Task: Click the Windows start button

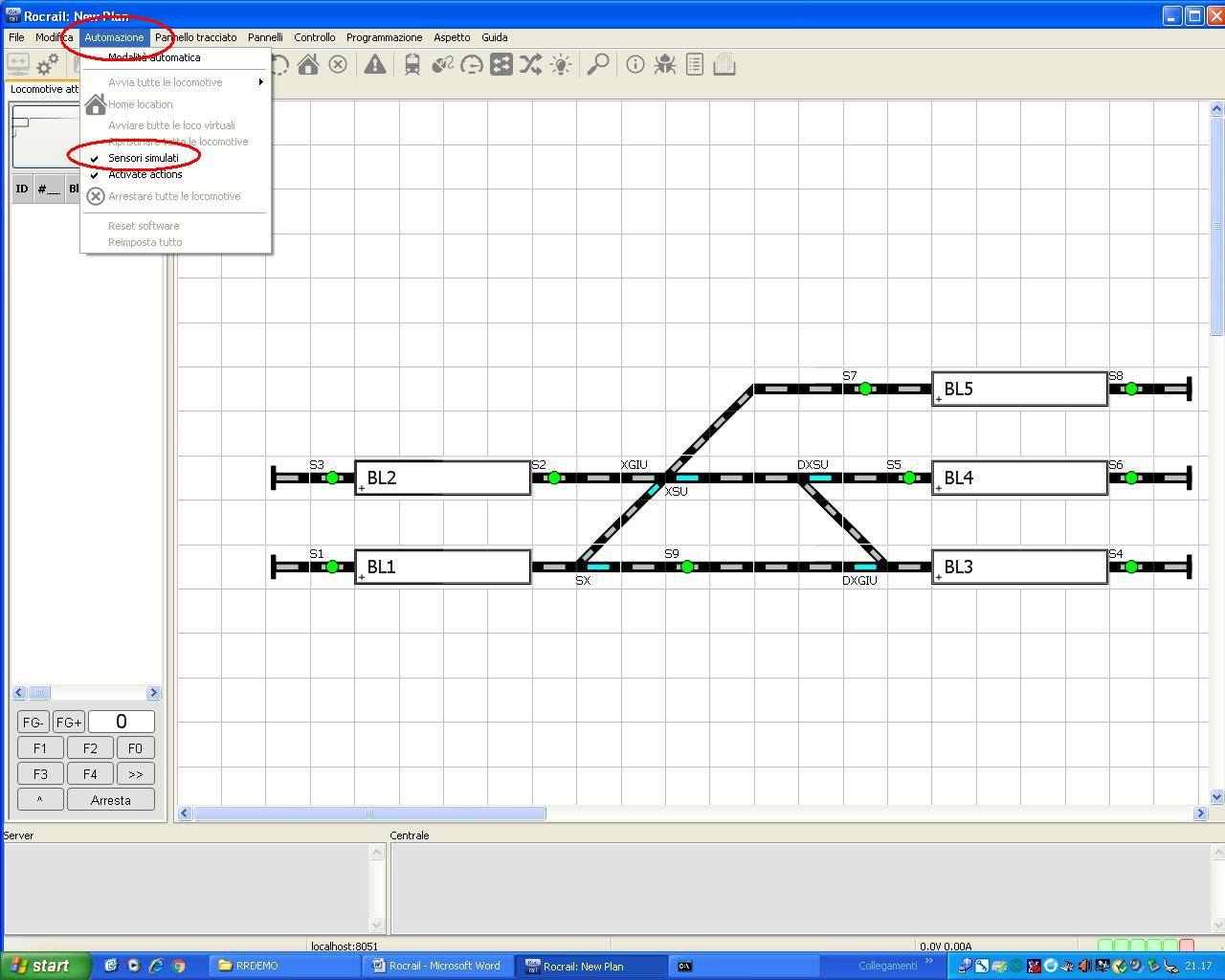Action: [x=45, y=966]
